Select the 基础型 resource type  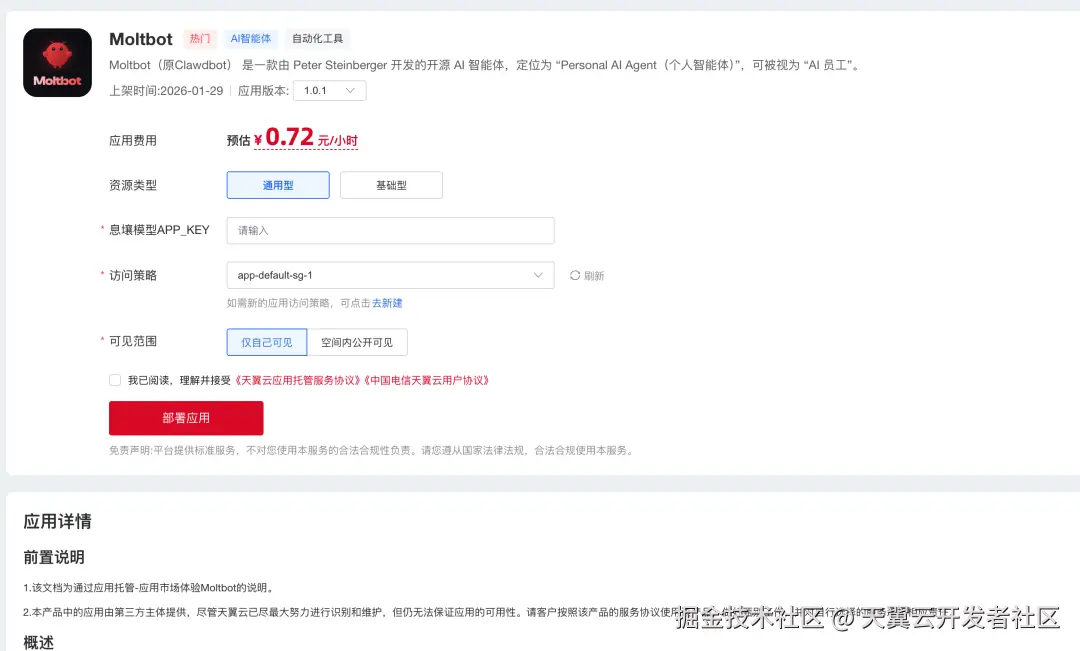pos(391,185)
